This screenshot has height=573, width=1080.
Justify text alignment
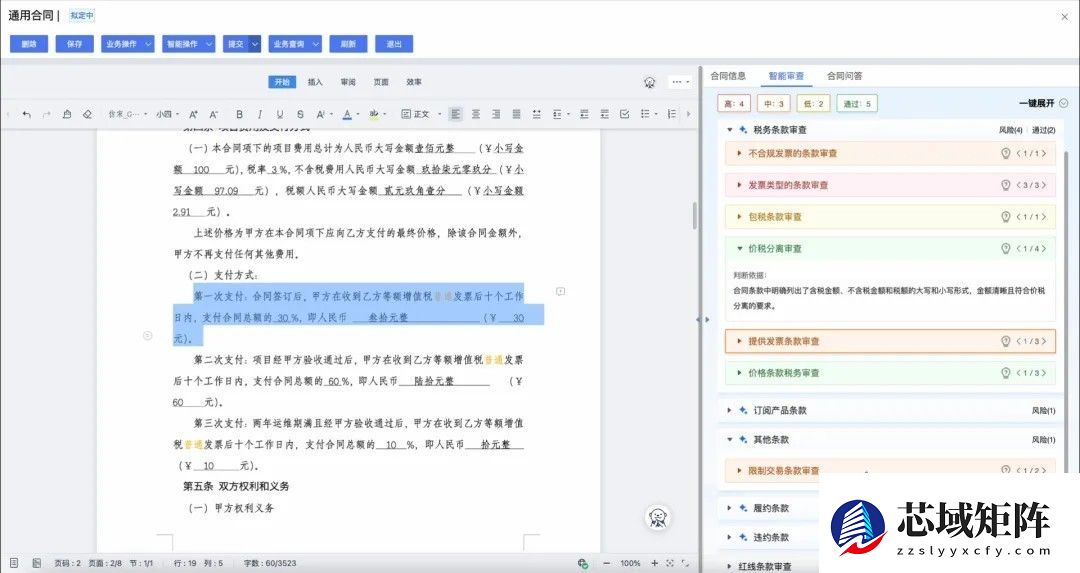517,114
